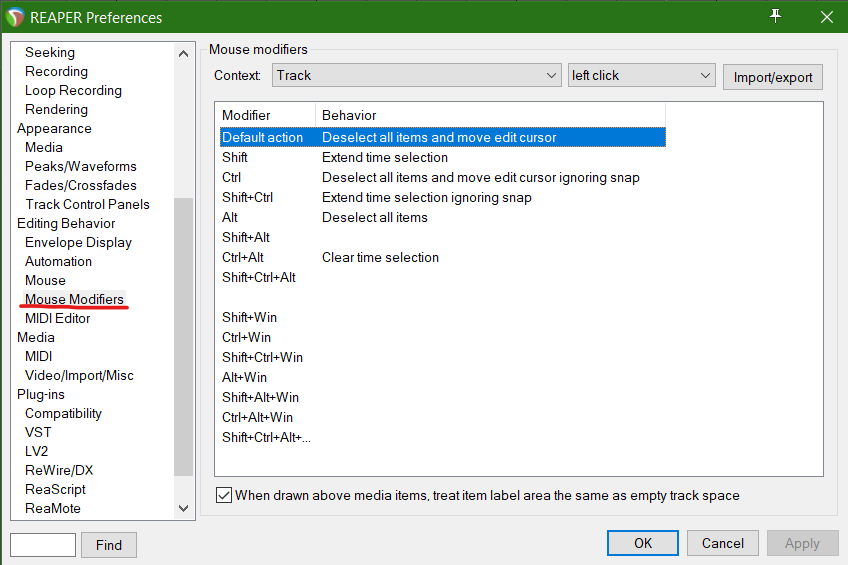Image resolution: width=848 pixels, height=565 pixels.
Task: Open MIDI Editor preferences
Action: (x=57, y=318)
